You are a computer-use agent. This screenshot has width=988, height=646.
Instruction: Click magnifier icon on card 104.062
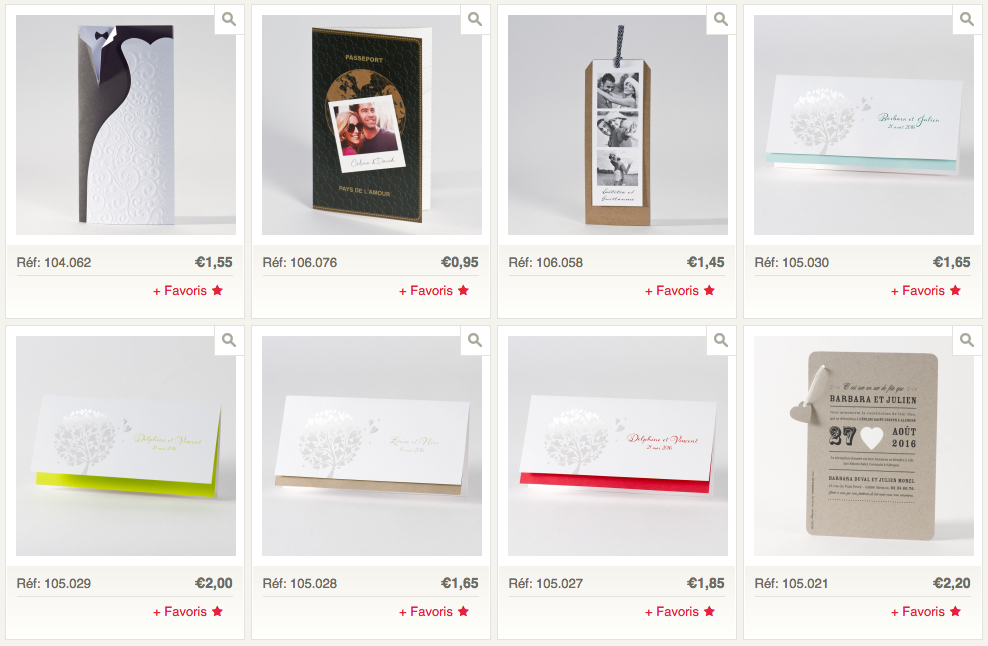(229, 20)
